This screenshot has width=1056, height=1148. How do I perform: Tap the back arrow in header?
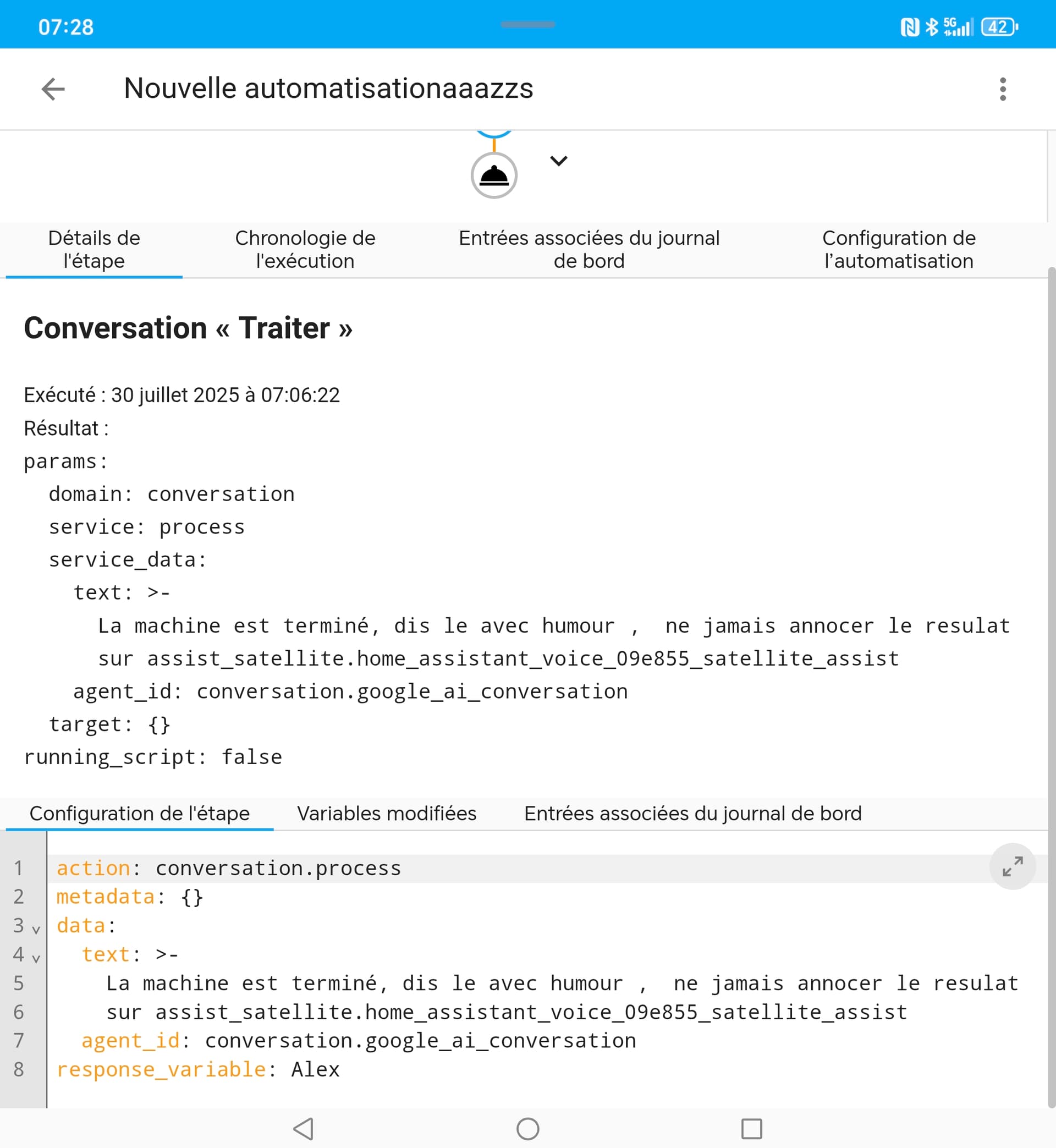(x=53, y=89)
